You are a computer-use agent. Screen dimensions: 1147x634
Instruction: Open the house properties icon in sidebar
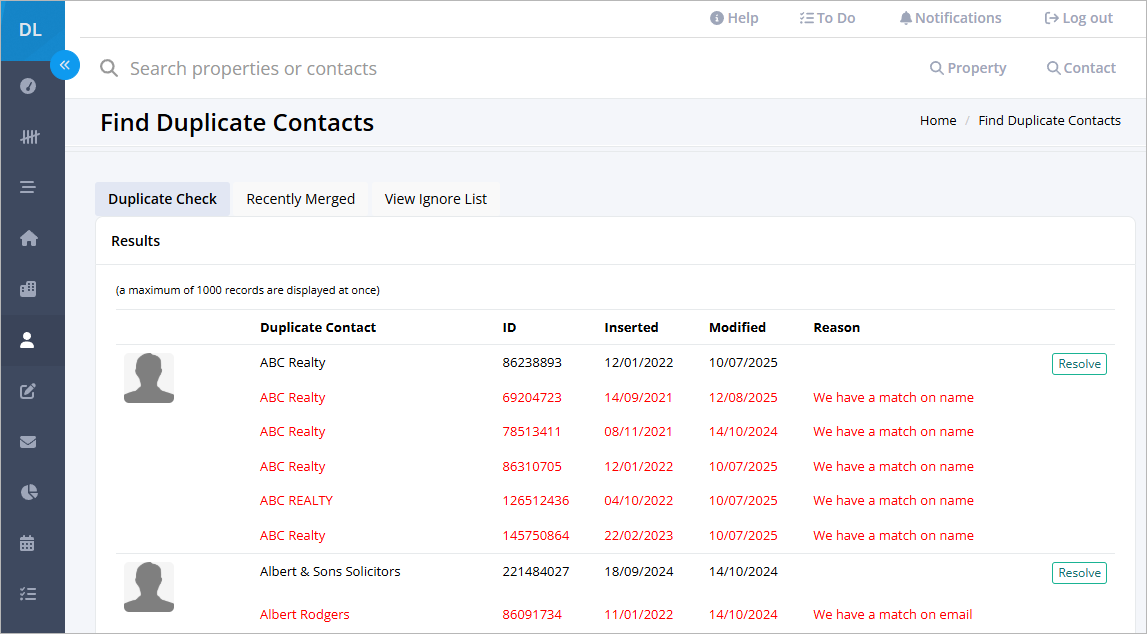(29, 238)
